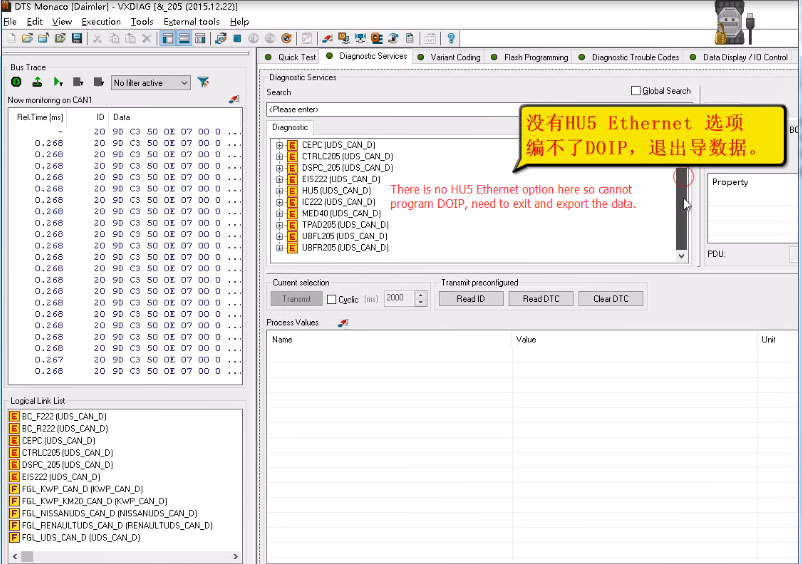Click the tree list scroll-down arrow
The image size is (802, 564).
pos(681,256)
